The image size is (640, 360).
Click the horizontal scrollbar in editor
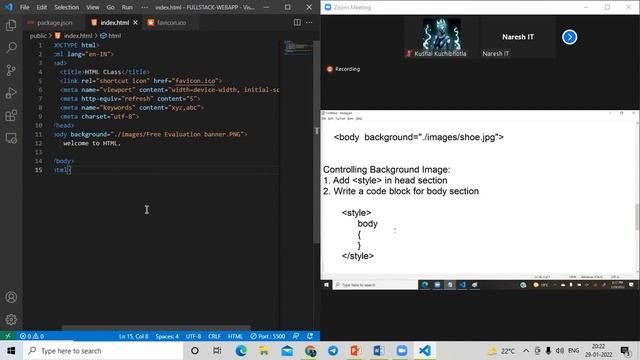pyautogui.click(x=156, y=328)
